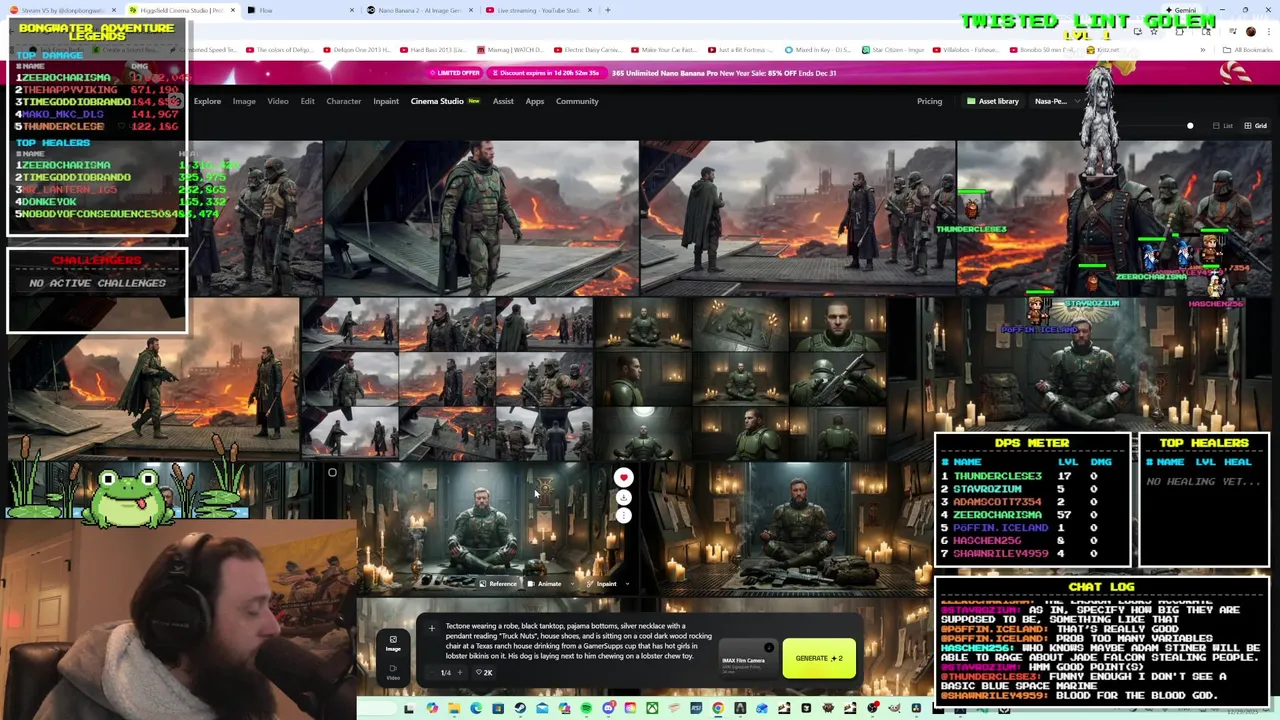Viewport: 1280px width, 720px height.
Task: Click the LIMITED OFFER banner badge
Action: (x=456, y=73)
